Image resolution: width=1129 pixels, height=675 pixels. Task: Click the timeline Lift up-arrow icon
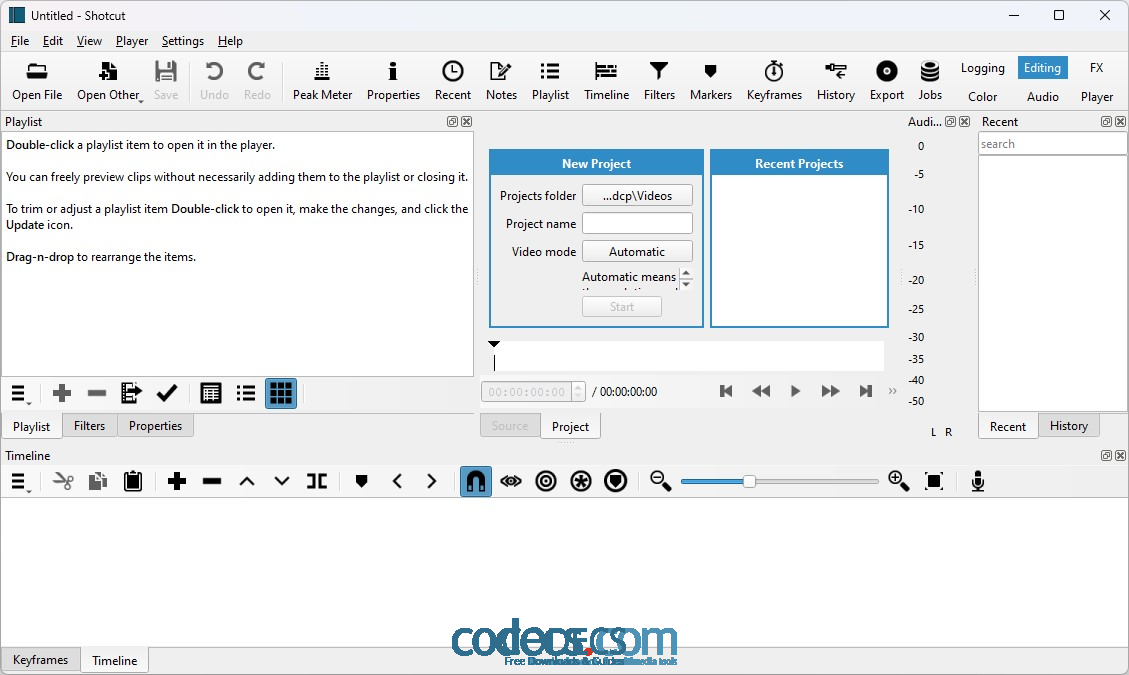tap(247, 481)
